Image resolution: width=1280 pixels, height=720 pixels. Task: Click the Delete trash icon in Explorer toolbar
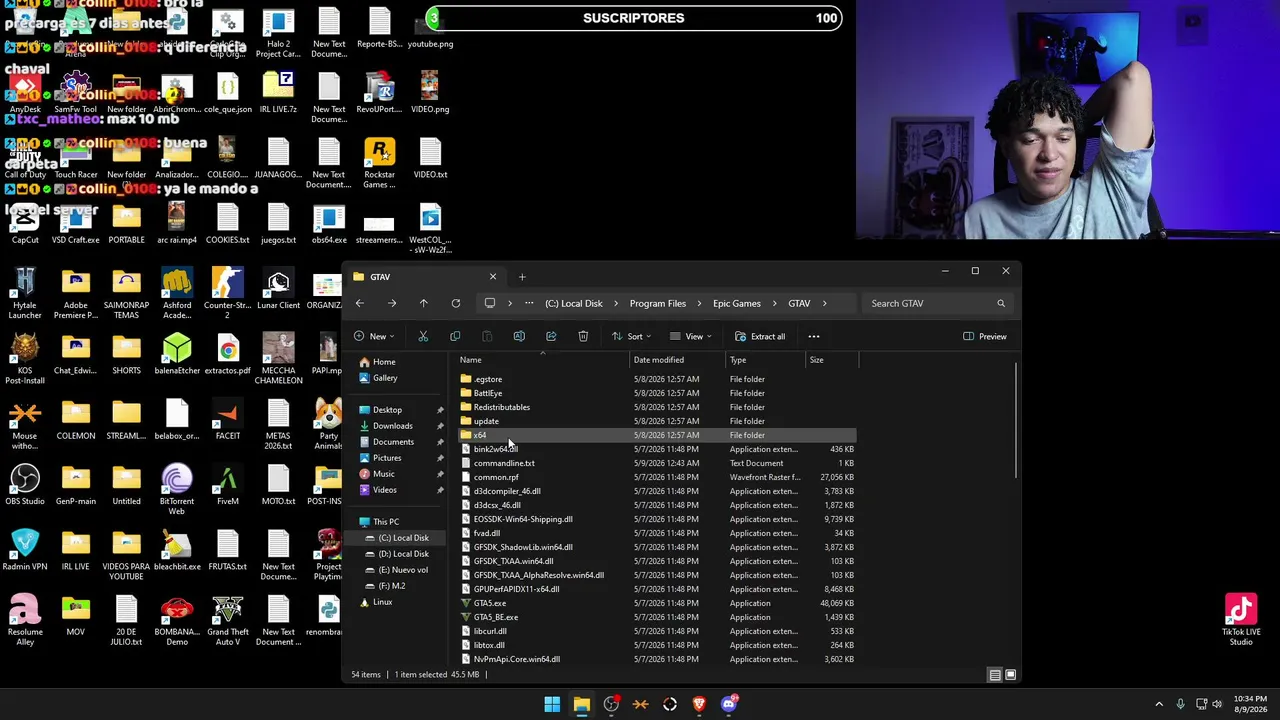point(583,336)
